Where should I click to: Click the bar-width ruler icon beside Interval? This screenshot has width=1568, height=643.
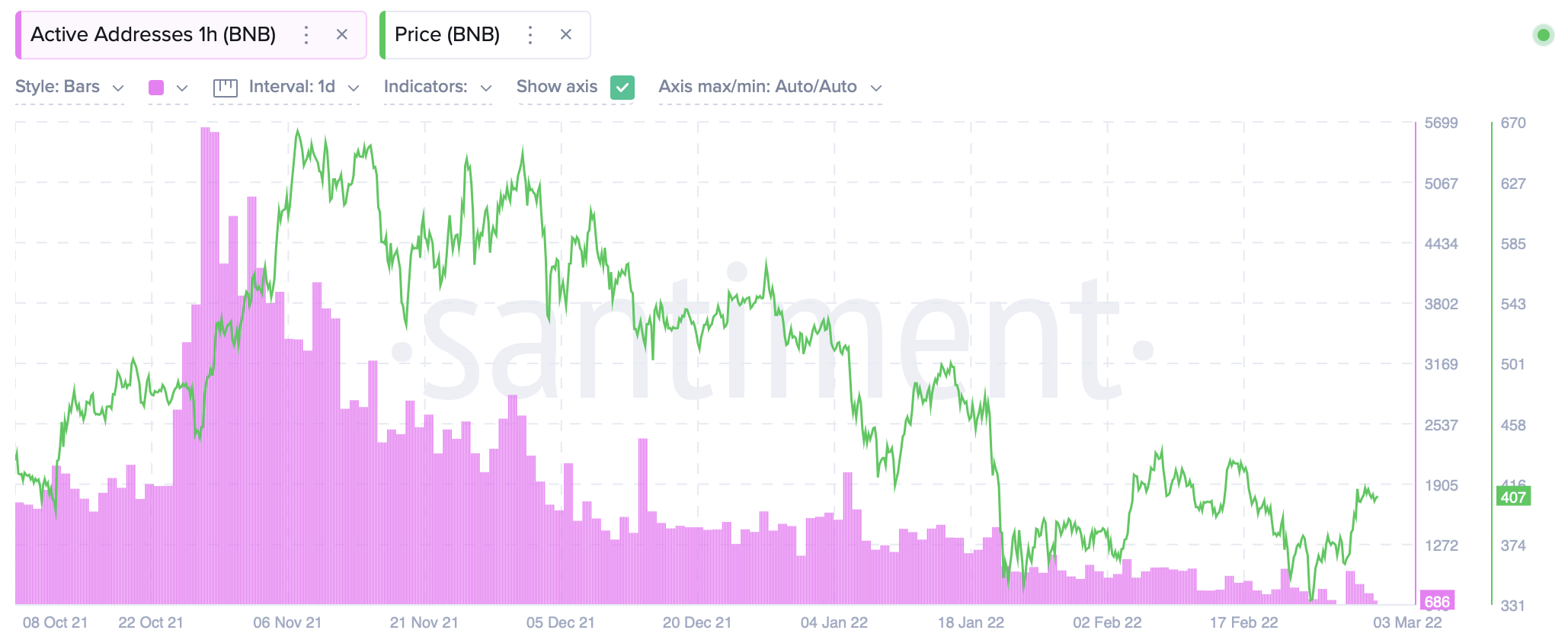[x=225, y=87]
